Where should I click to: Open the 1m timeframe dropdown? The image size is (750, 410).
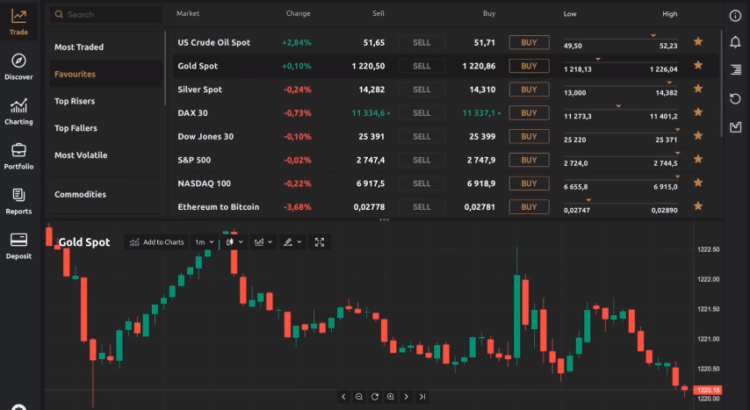pyautogui.click(x=203, y=242)
